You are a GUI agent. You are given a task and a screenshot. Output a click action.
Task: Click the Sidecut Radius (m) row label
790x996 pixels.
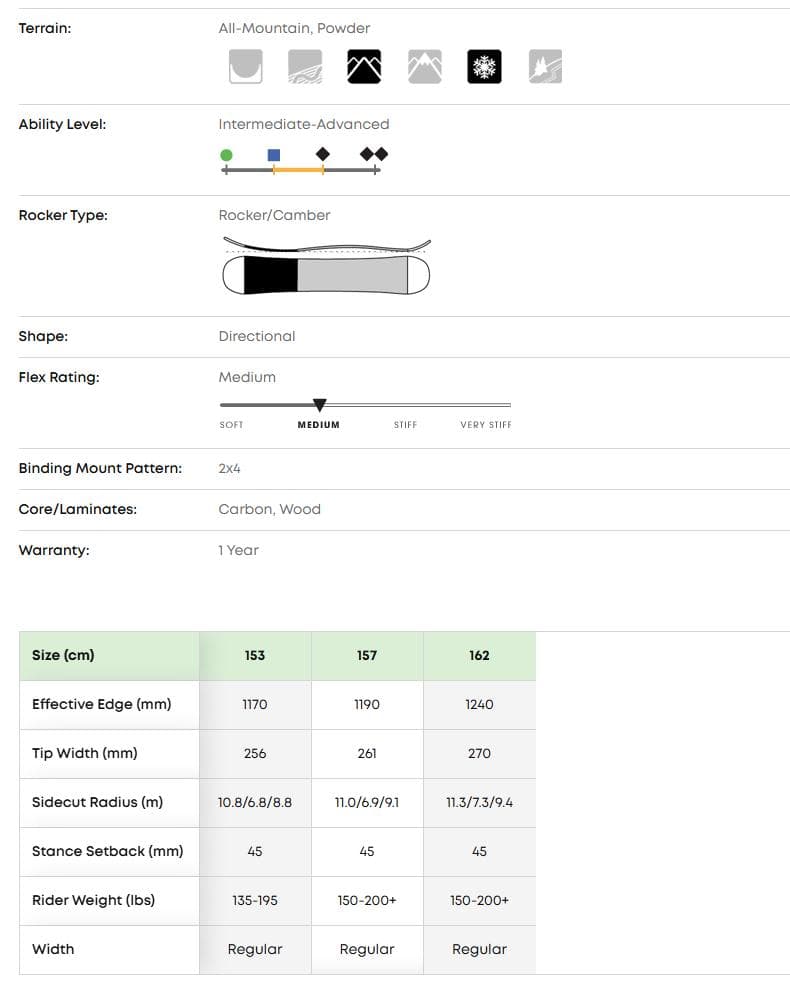point(97,802)
